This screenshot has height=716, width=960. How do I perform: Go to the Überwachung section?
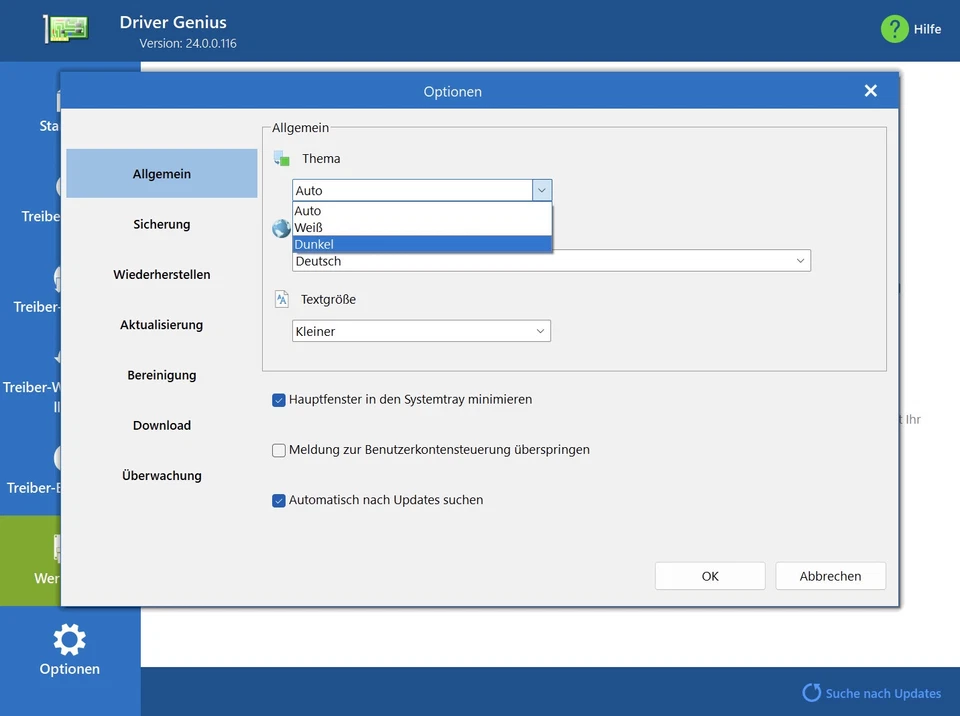pos(161,475)
